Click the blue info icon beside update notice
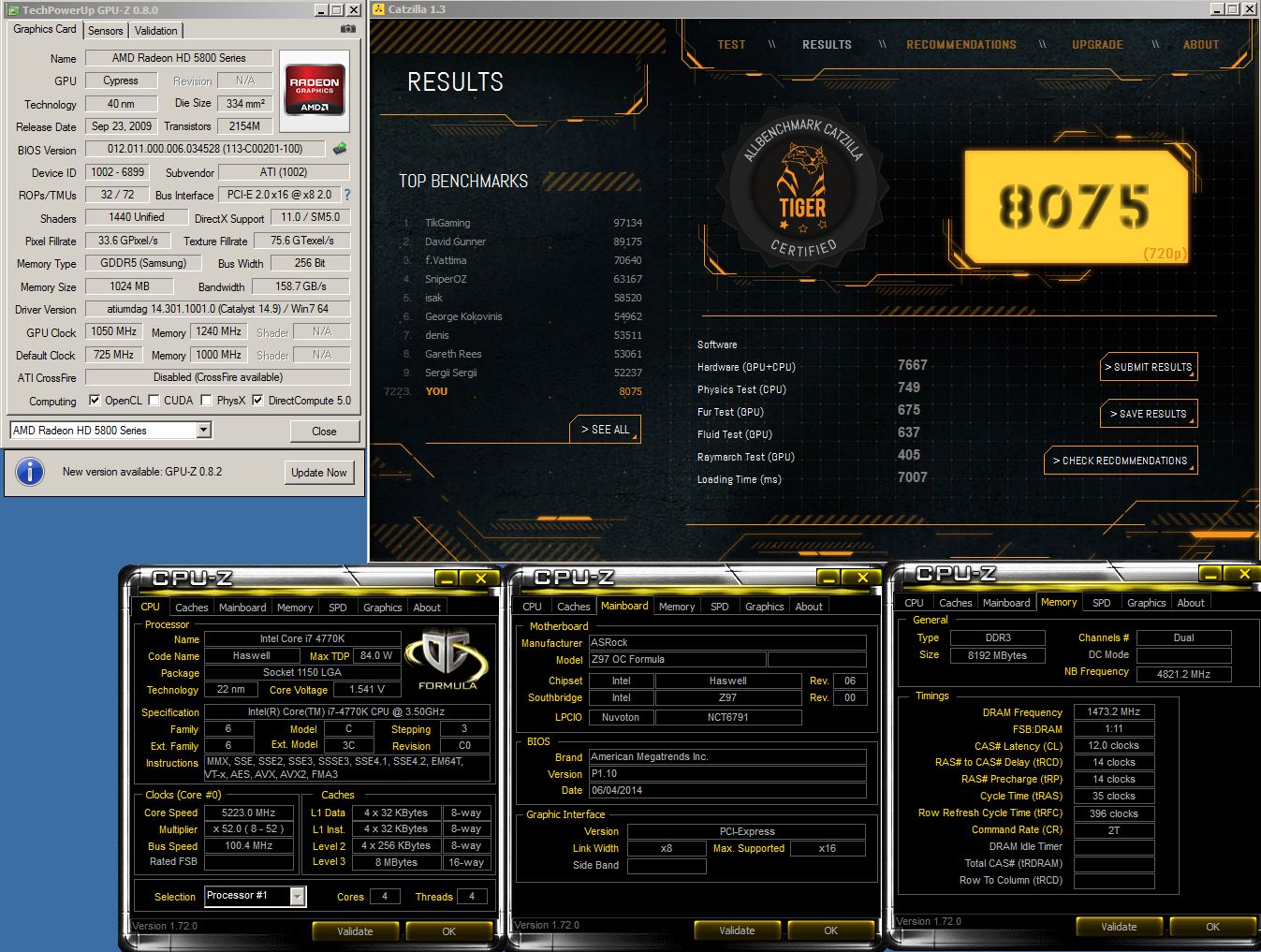This screenshot has height=952, width=1261. [x=30, y=472]
